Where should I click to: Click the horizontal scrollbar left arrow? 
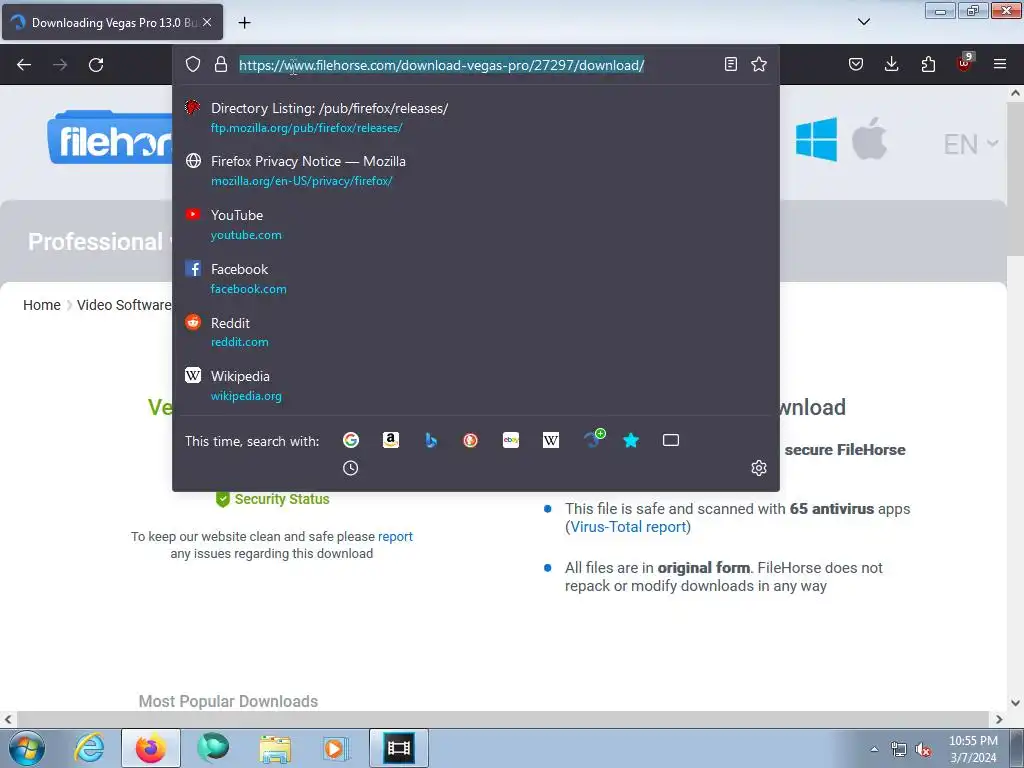[x=8, y=719]
